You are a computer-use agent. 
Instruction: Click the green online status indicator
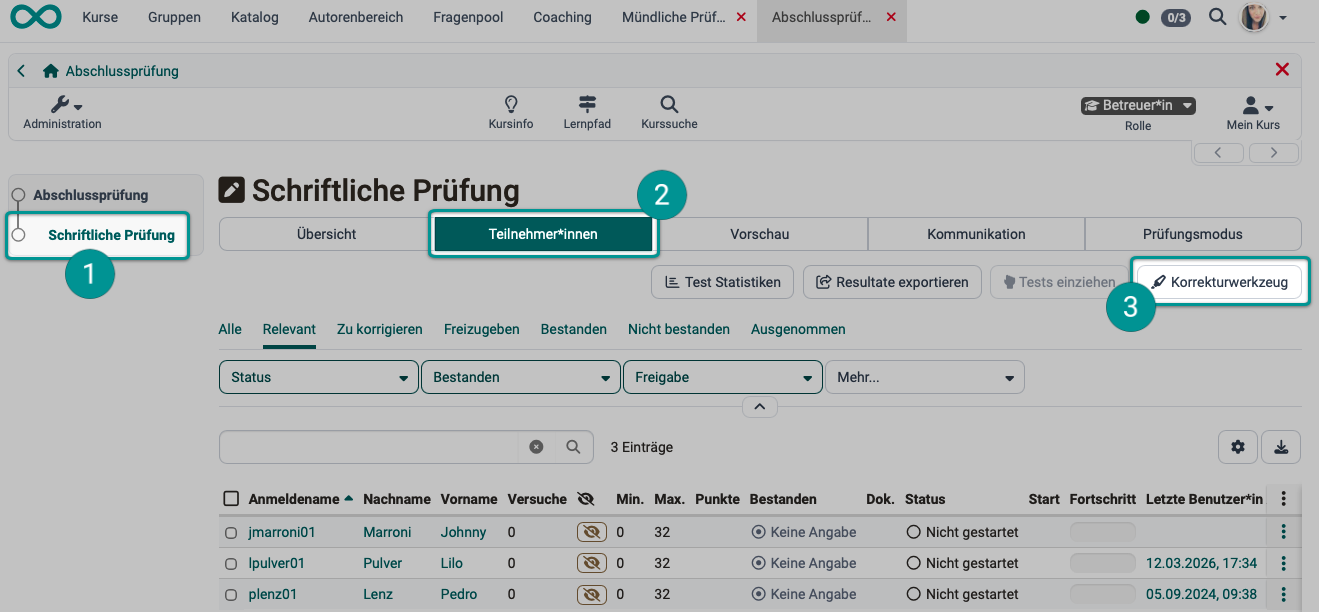coord(1143,17)
